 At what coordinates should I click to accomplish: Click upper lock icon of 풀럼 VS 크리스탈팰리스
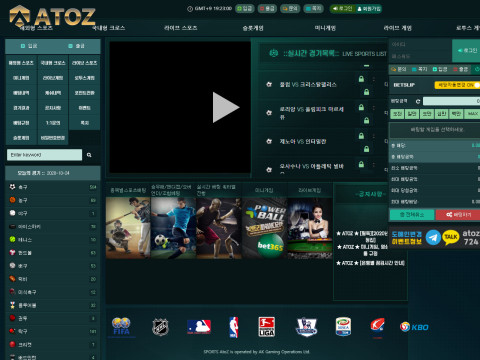pos(361,79)
